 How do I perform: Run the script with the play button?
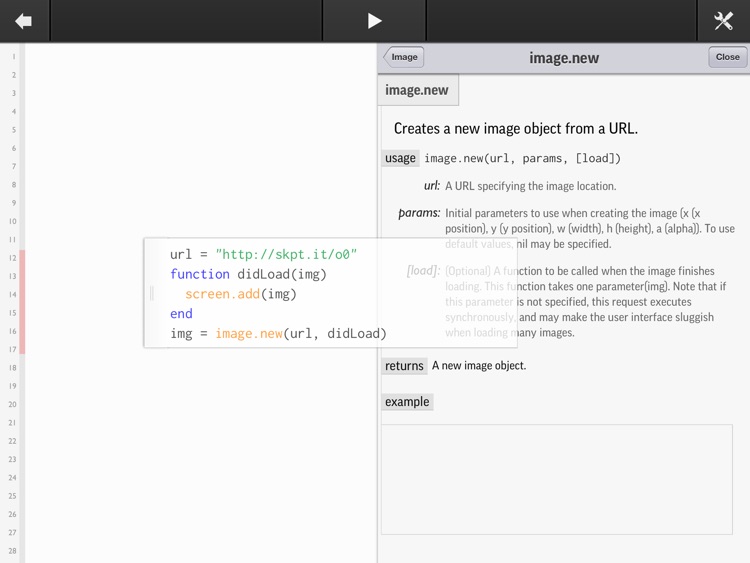[x=374, y=21]
